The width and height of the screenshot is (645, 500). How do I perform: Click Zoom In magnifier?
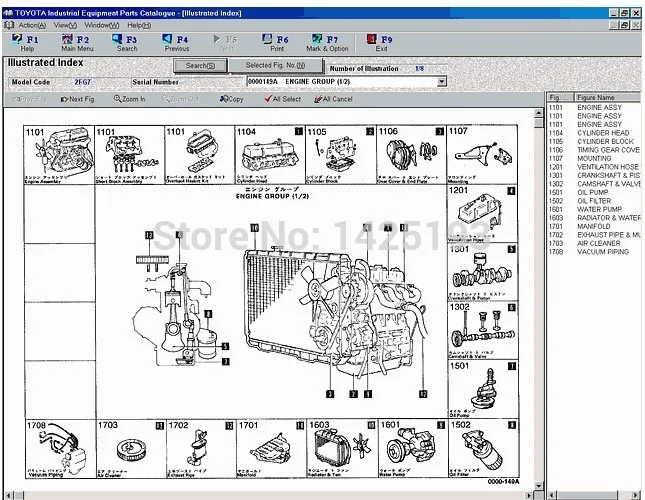pyautogui.click(x=129, y=99)
